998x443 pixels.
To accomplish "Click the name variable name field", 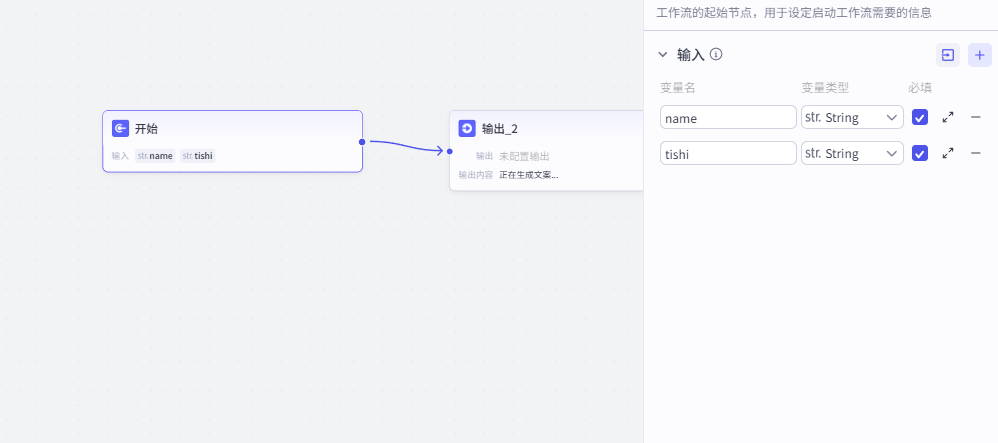I will 728,117.
